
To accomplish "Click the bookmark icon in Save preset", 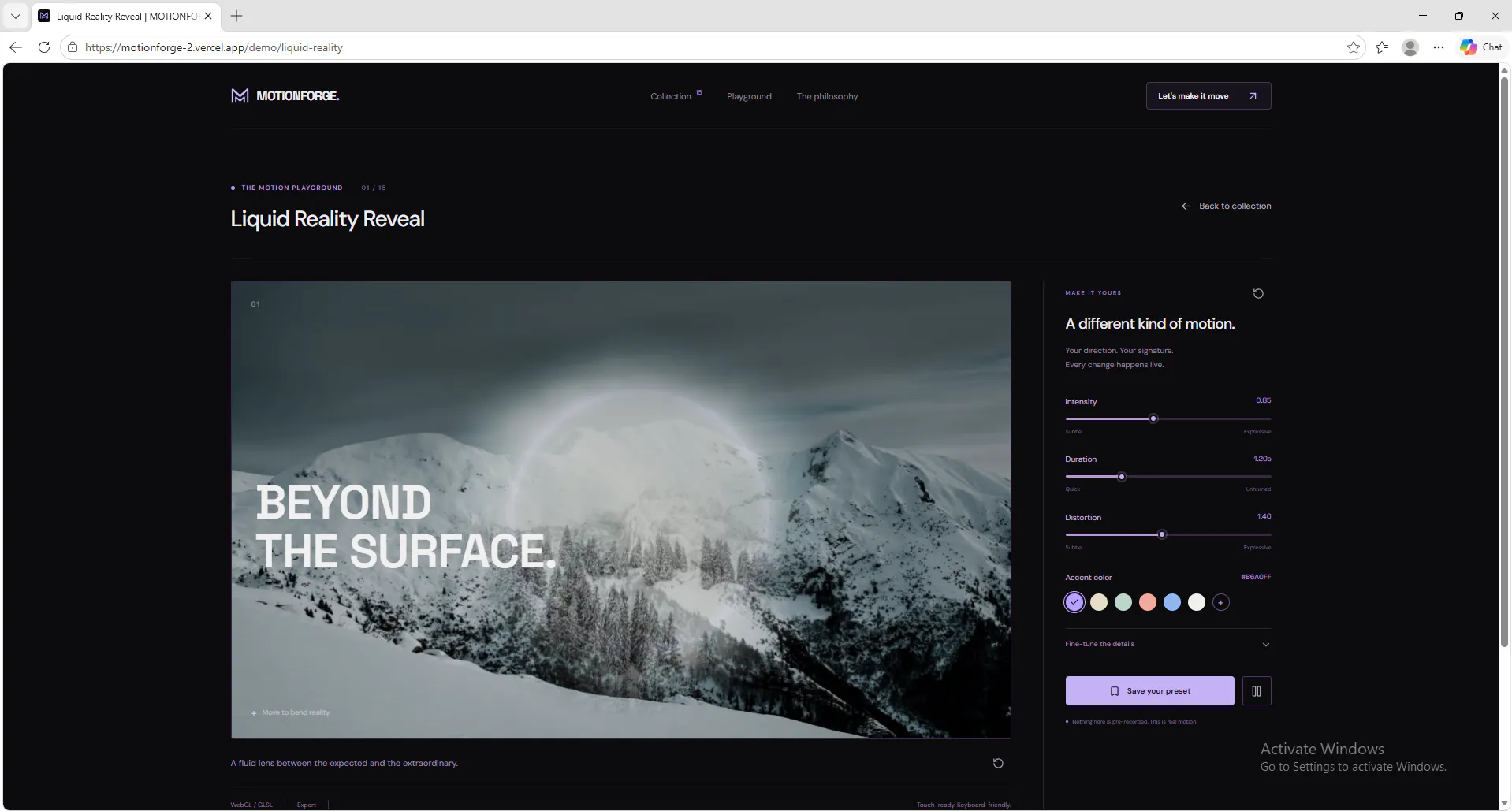I will [x=1115, y=691].
